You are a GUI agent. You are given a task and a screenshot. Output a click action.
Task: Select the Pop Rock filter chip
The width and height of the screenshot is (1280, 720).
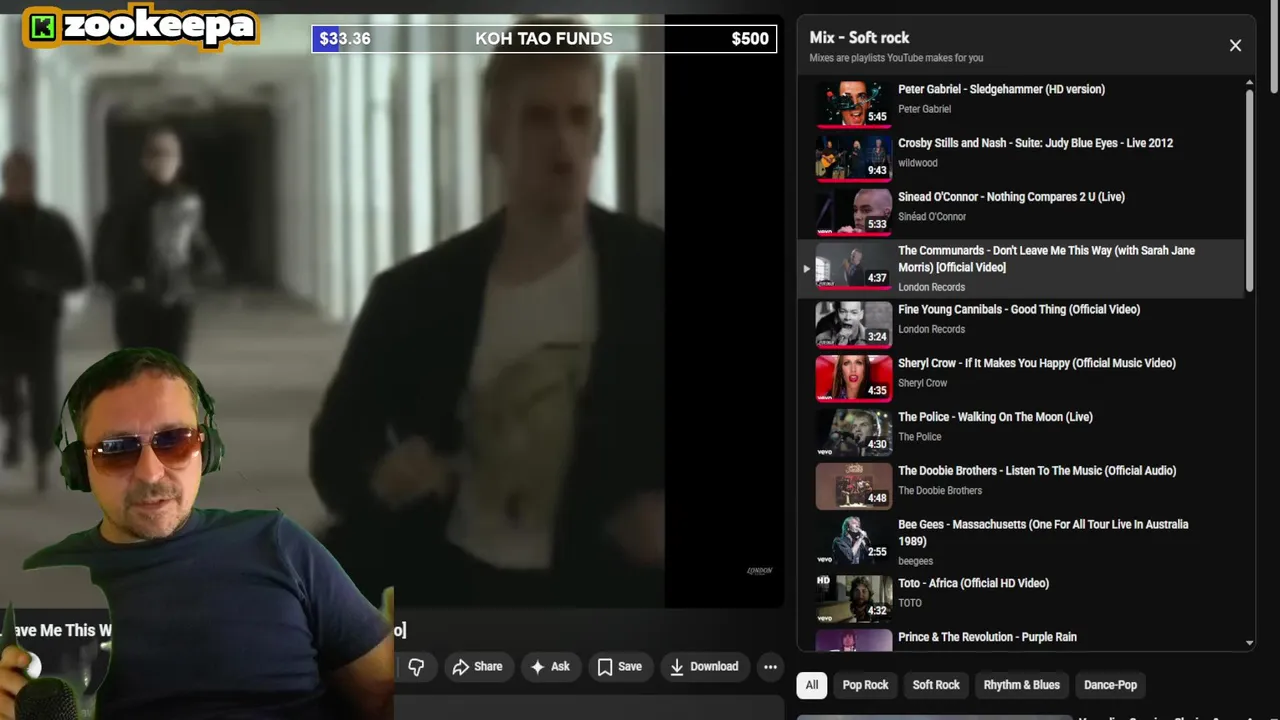(865, 685)
